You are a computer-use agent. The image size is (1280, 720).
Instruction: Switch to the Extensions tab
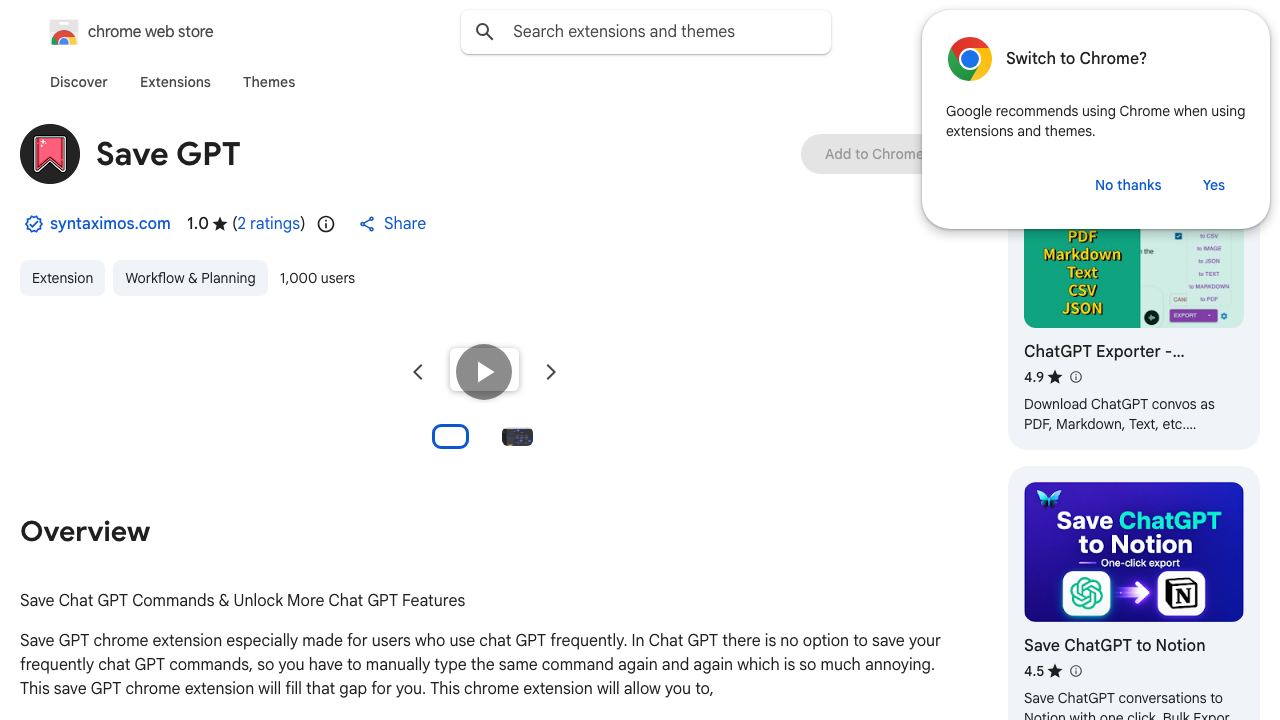(x=175, y=82)
